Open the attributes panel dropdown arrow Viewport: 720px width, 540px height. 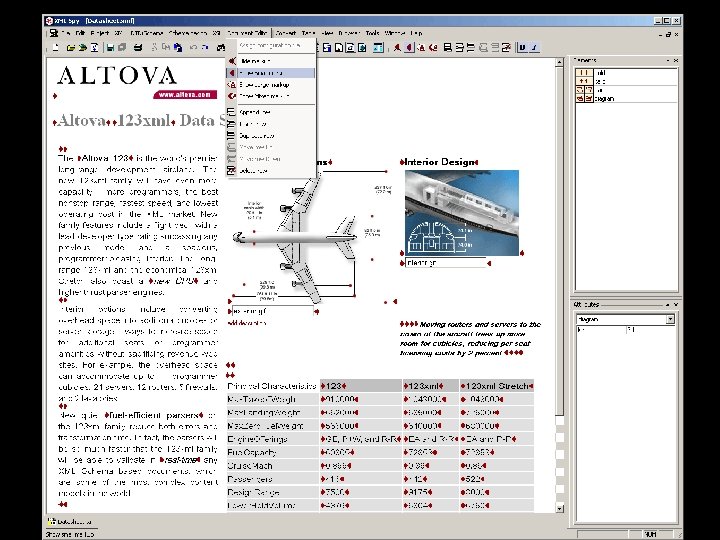pyautogui.click(x=670, y=319)
